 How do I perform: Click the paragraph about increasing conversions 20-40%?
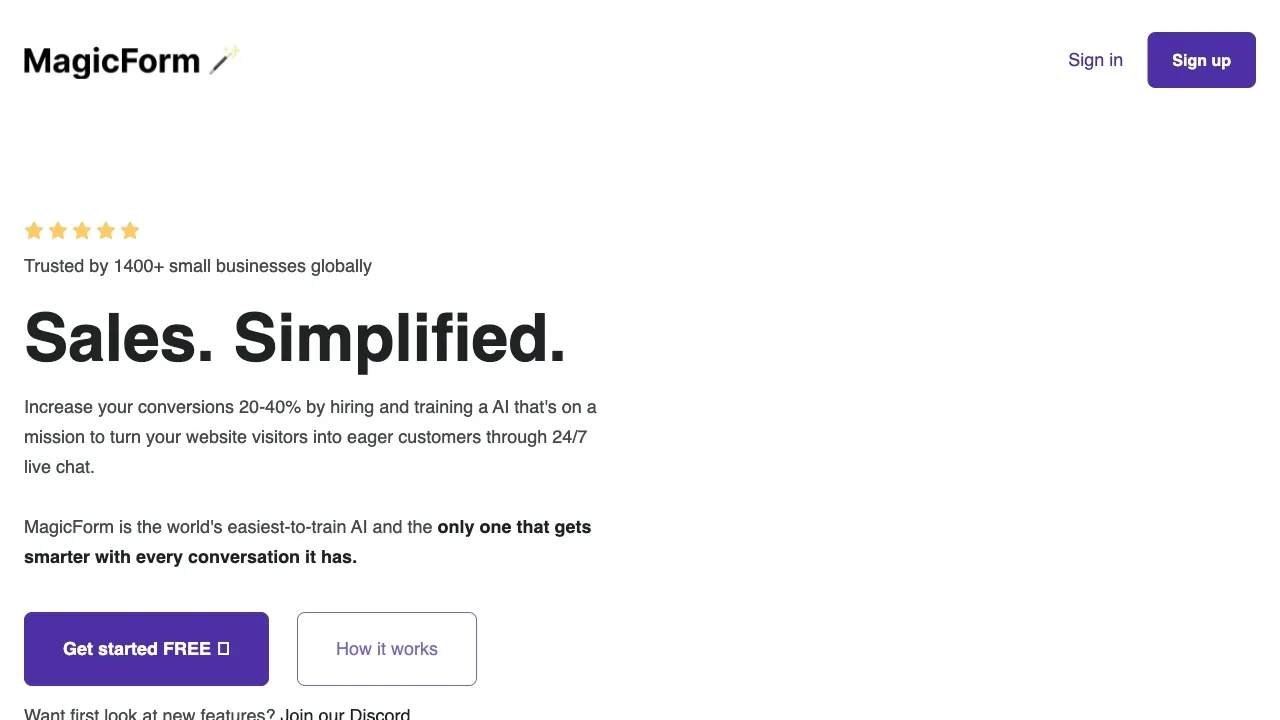(310, 437)
